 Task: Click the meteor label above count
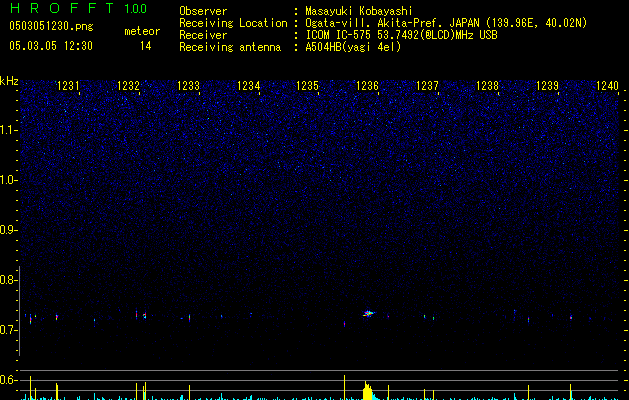click(x=142, y=31)
